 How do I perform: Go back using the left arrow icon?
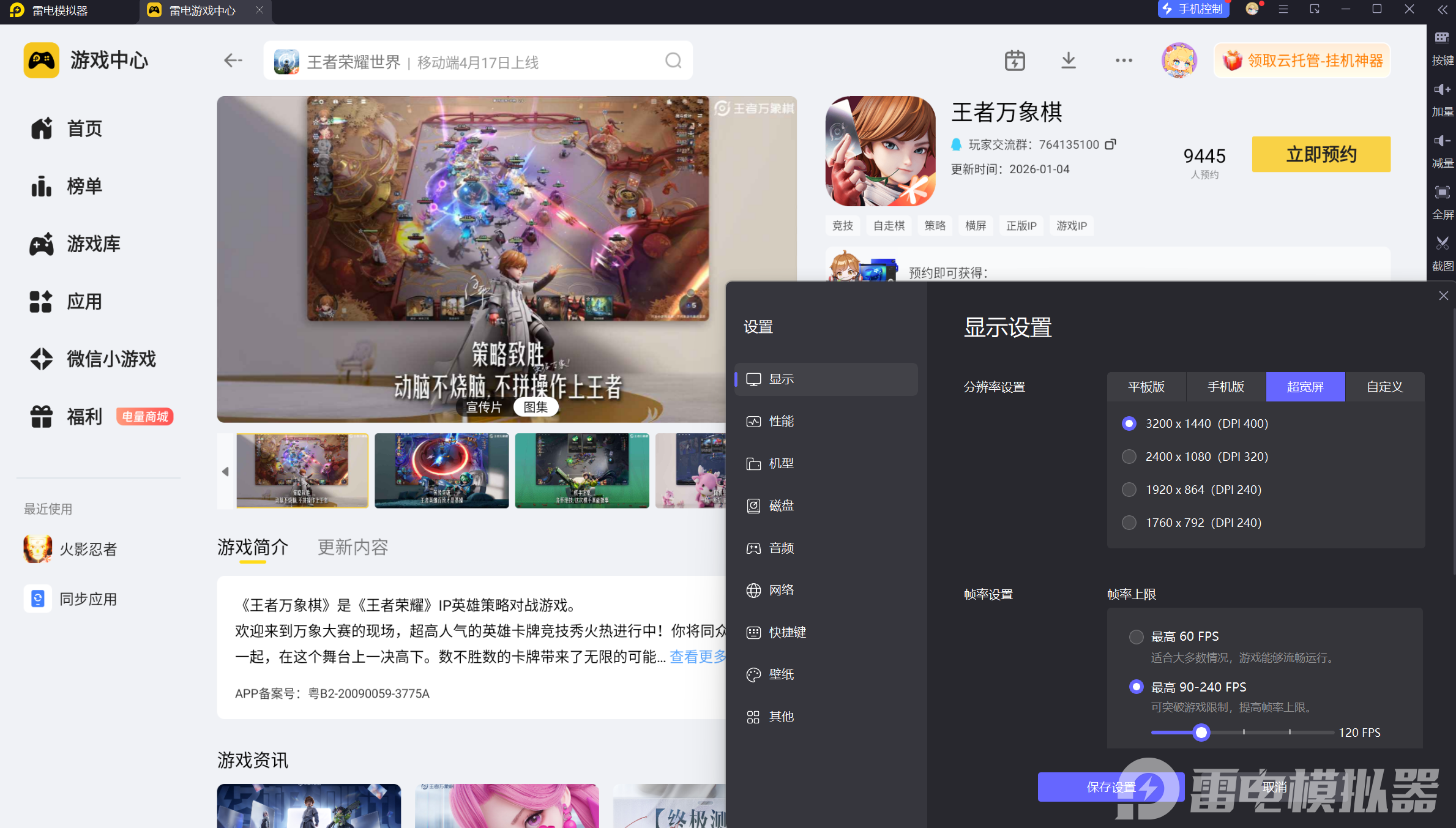coord(233,61)
